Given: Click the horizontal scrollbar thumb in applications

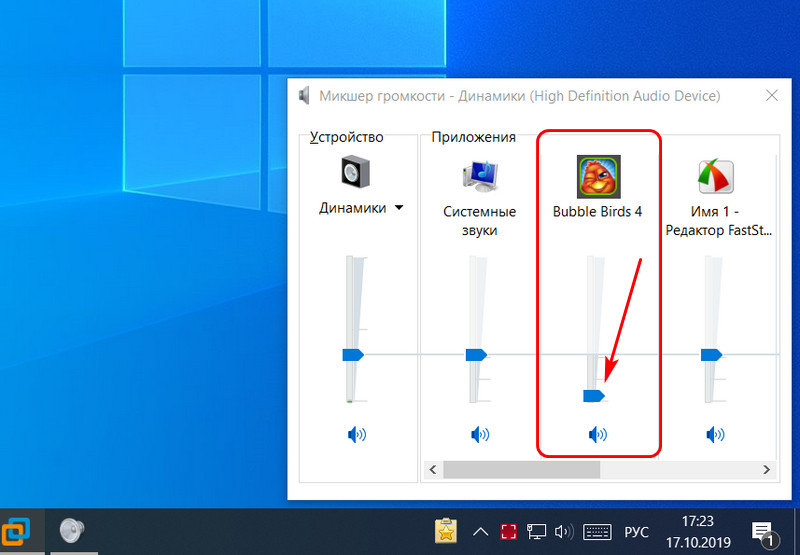Looking at the screenshot, I should (521, 469).
